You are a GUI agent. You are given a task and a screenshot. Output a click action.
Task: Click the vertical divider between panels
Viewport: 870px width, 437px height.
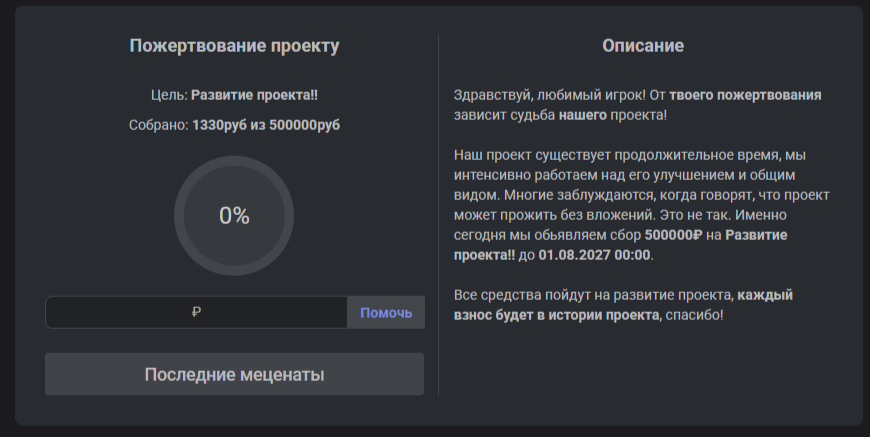pyautogui.click(x=438, y=216)
